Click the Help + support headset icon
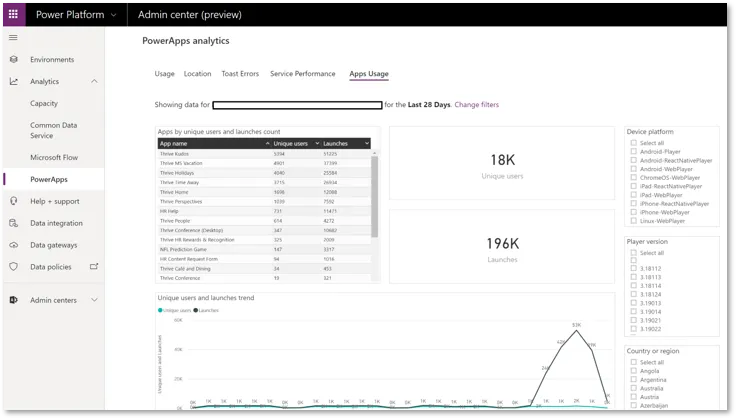This screenshot has height=419, width=736. pyautogui.click(x=14, y=201)
